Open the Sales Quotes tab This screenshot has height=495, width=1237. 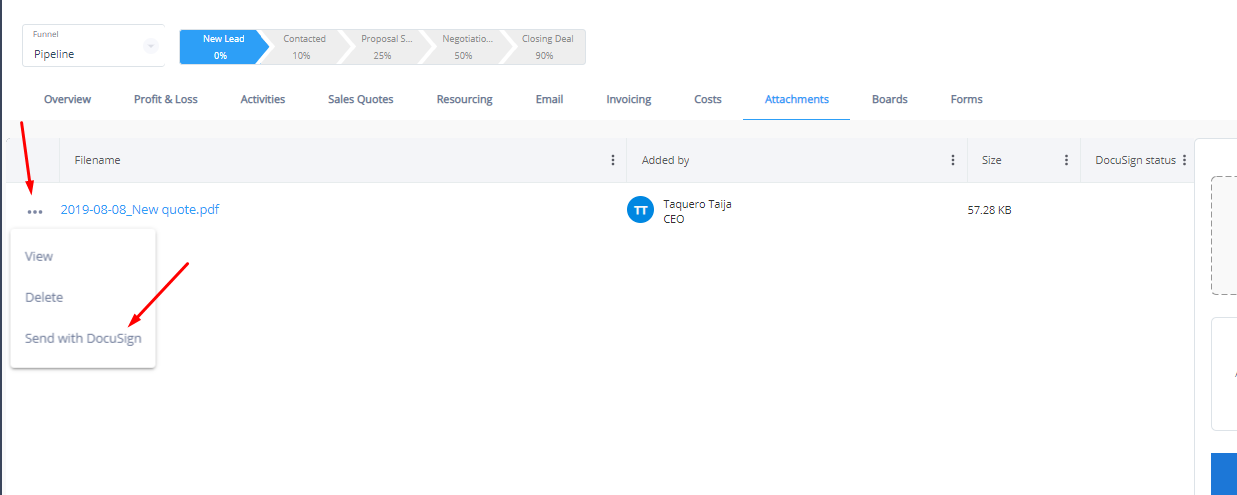coord(360,100)
